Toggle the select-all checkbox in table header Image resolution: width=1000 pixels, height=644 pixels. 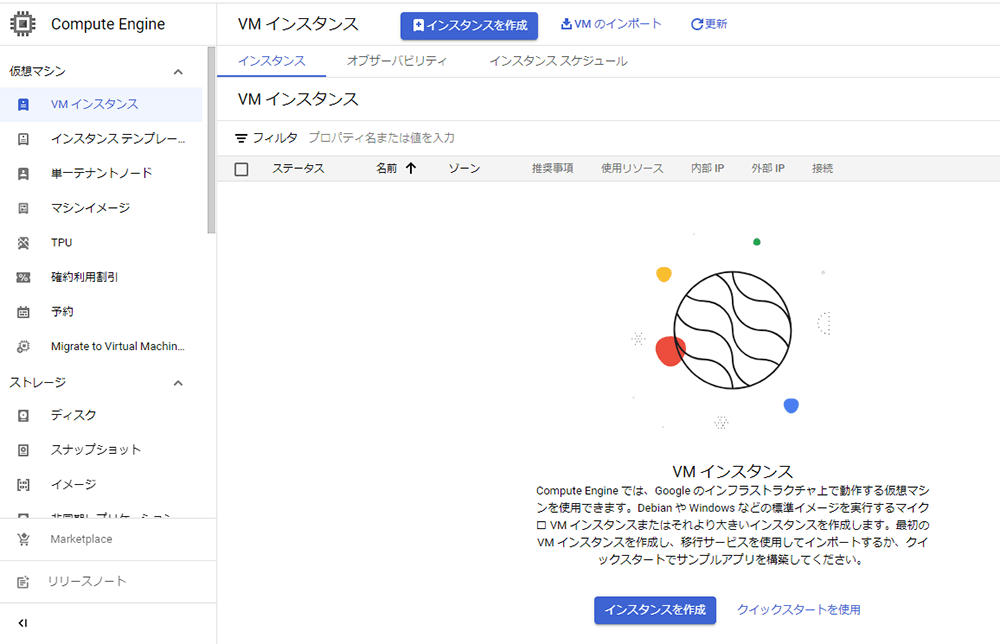point(241,169)
